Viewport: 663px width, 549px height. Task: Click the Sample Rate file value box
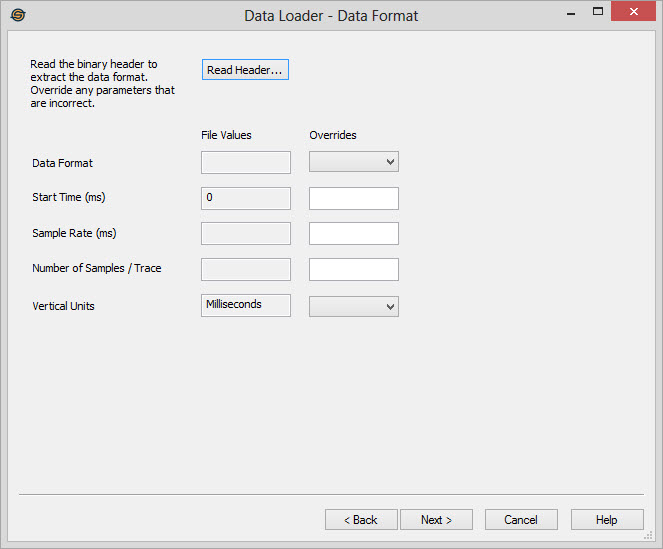(x=246, y=234)
